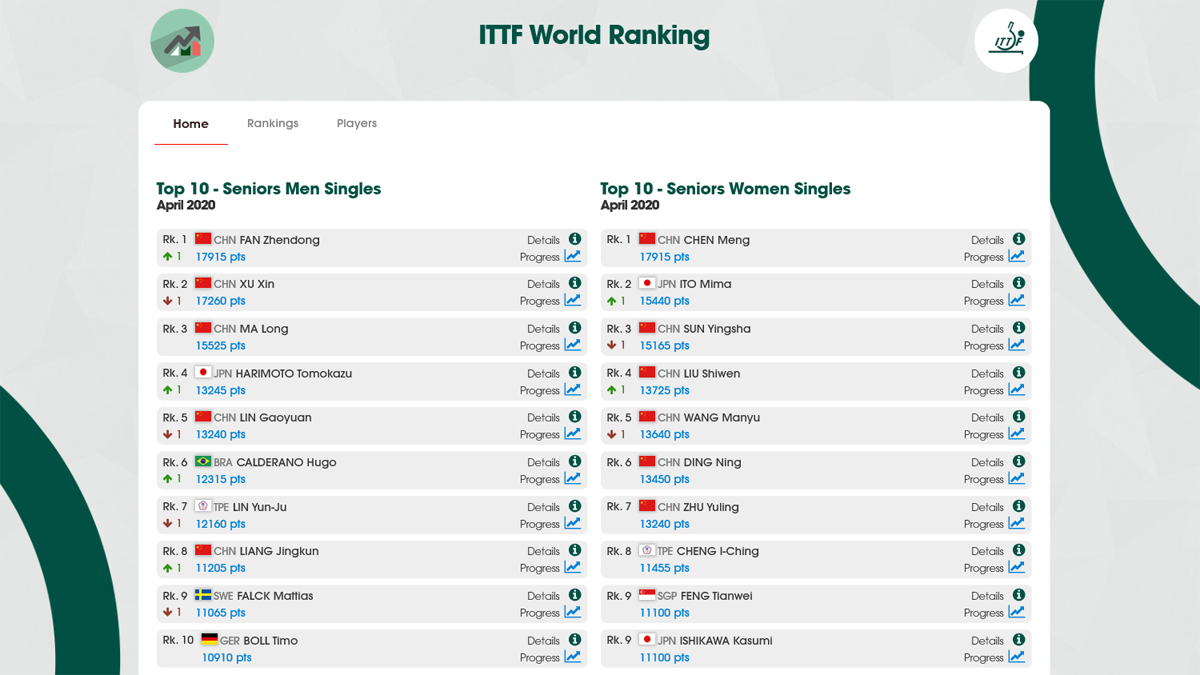This screenshot has height=675, width=1200.
Task: Click the German flag beside BOLL Timo
Action: pyautogui.click(x=209, y=640)
